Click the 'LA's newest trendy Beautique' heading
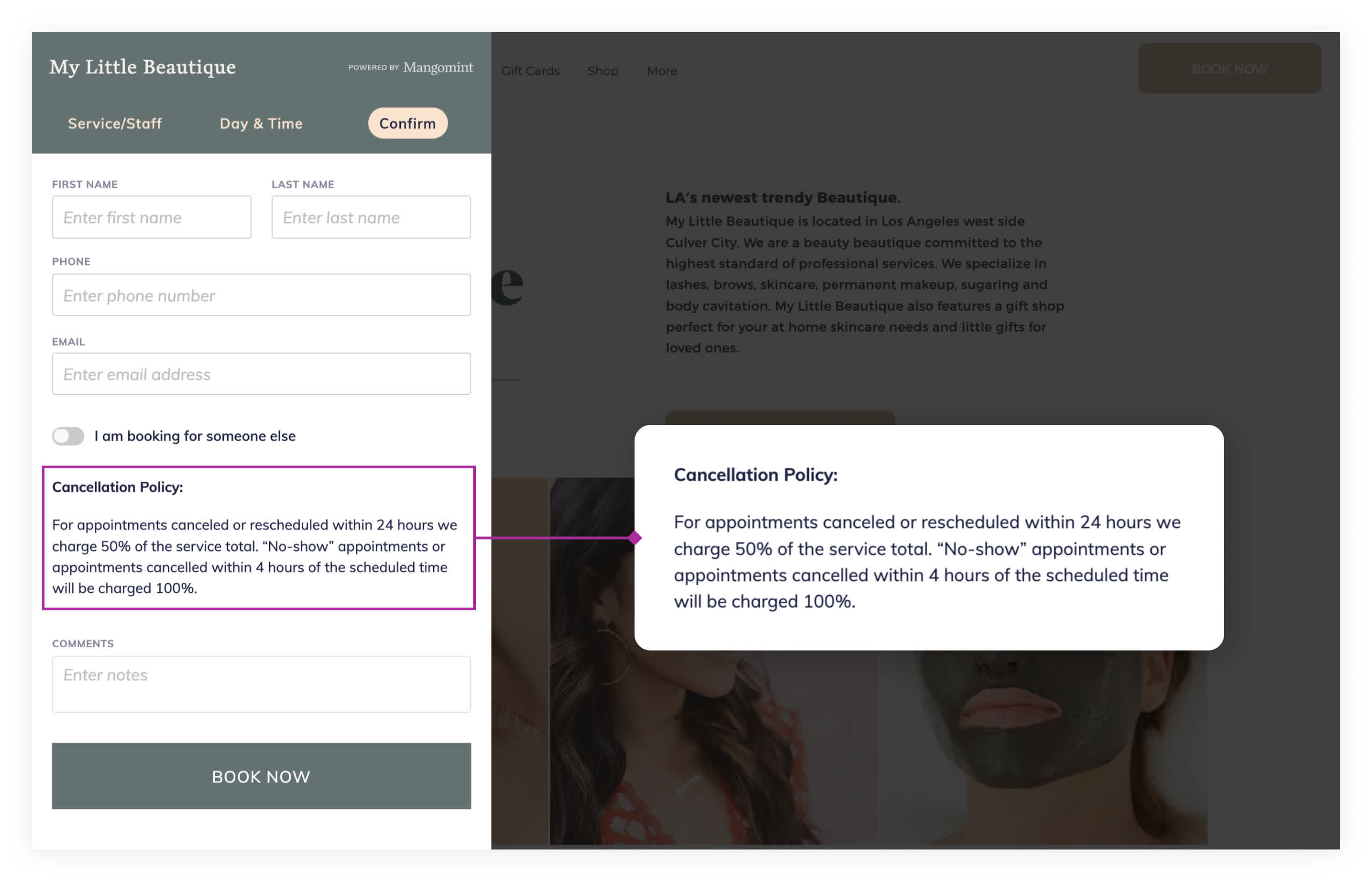Screen dimensions: 1372x883 (782, 197)
